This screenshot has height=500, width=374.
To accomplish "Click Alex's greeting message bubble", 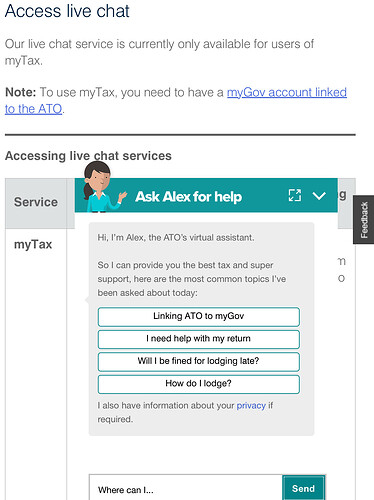I will [201, 329].
